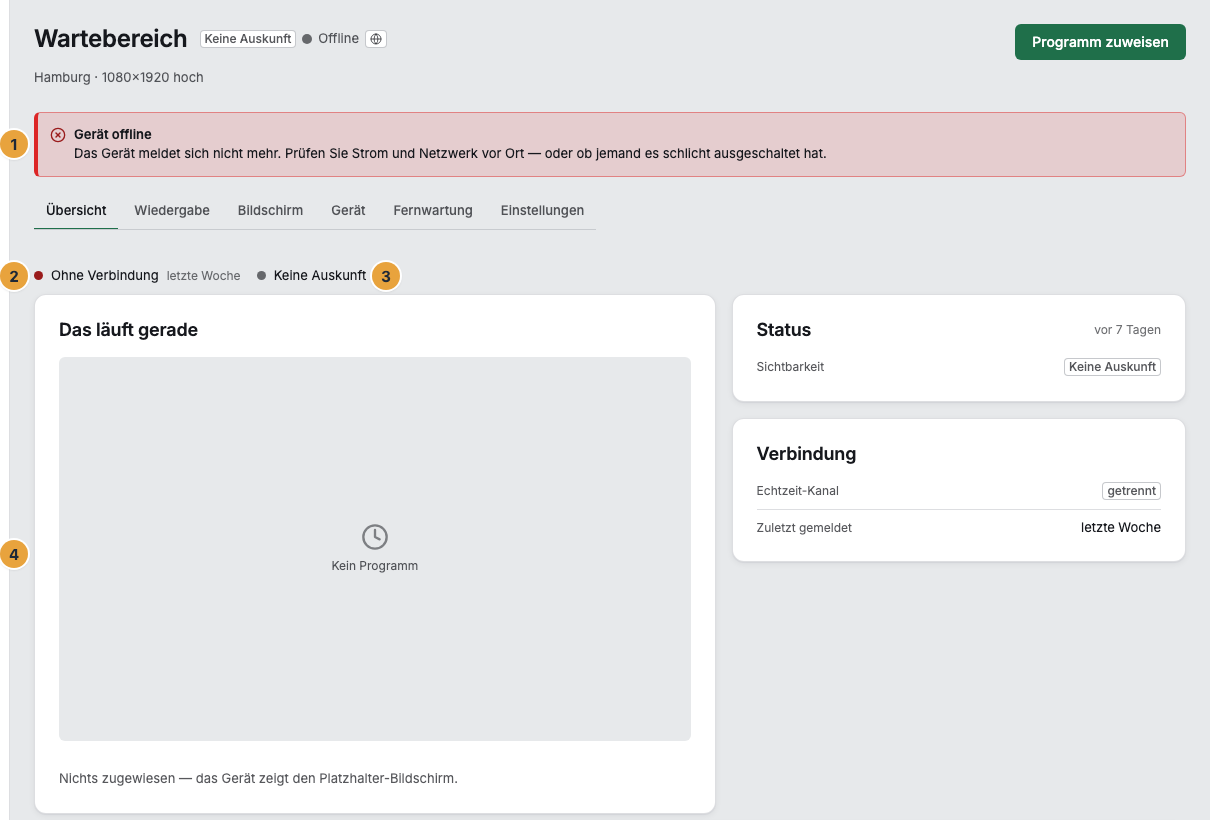1210x820 pixels.
Task: Click the Kein Programm label
Action: click(x=375, y=566)
